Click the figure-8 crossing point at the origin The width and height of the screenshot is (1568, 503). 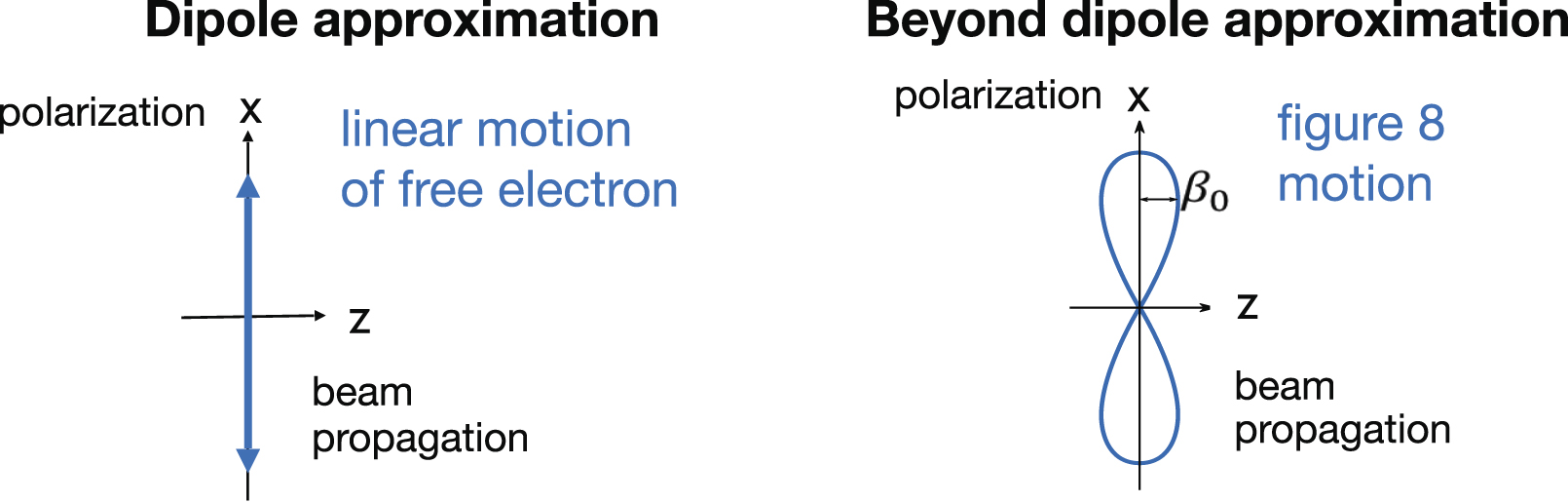pos(1139,308)
